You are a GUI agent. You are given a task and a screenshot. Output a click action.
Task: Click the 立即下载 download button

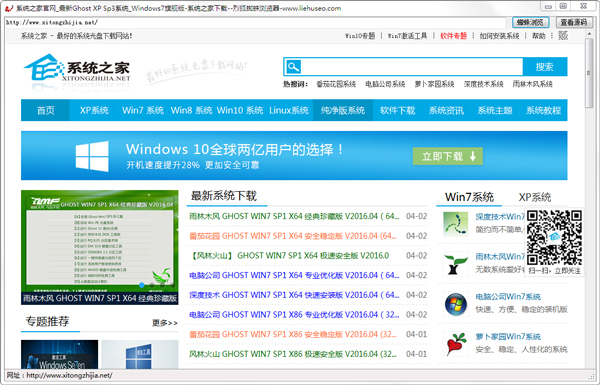pyautogui.click(x=448, y=156)
